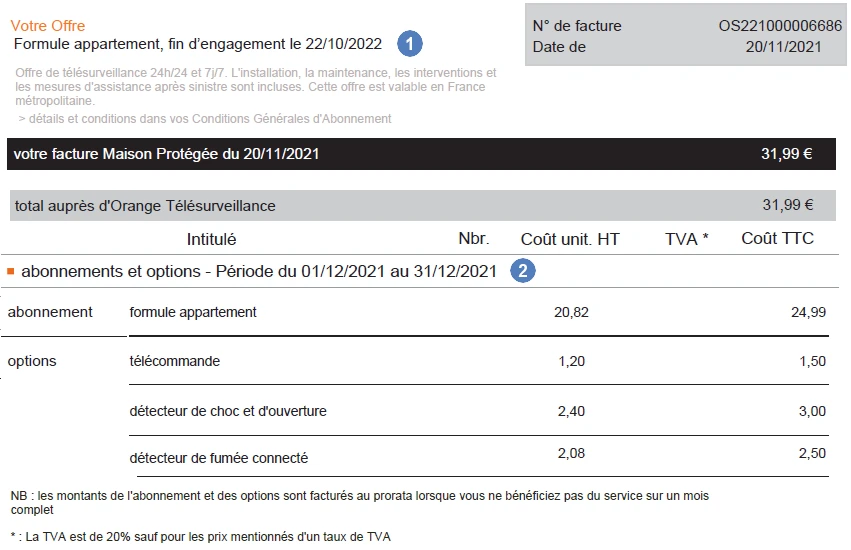Click the options section label
This screenshot has height=550, width=851.
(x=32, y=361)
